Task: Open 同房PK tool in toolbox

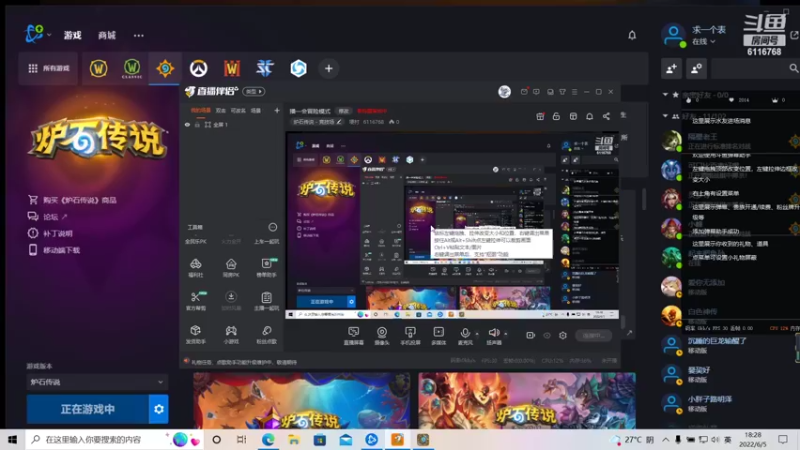Action: [231, 267]
